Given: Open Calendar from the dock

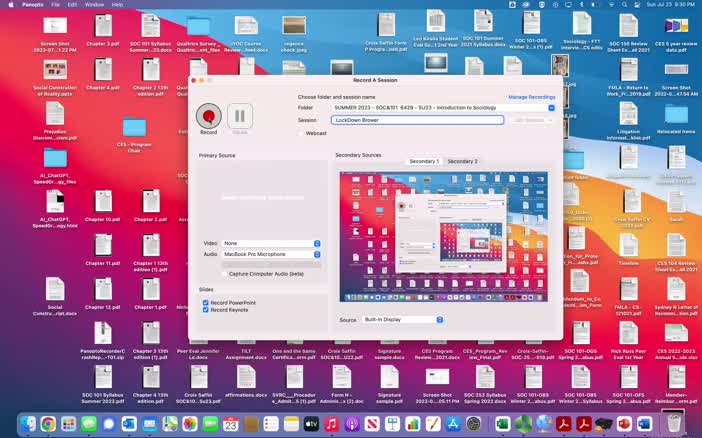Looking at the screenshot, I should coord(230,424).
